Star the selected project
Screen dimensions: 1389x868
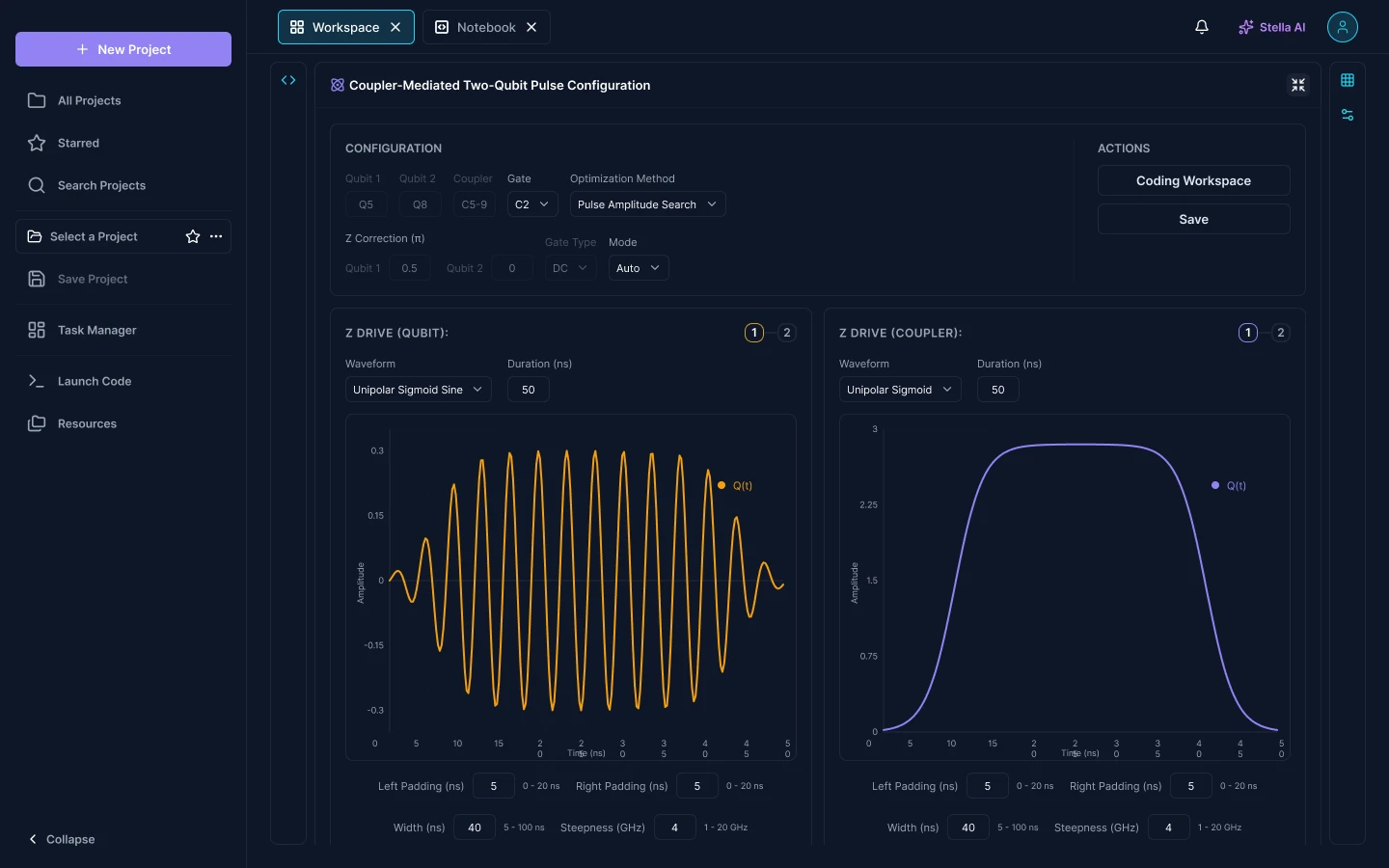click(193, 236)
